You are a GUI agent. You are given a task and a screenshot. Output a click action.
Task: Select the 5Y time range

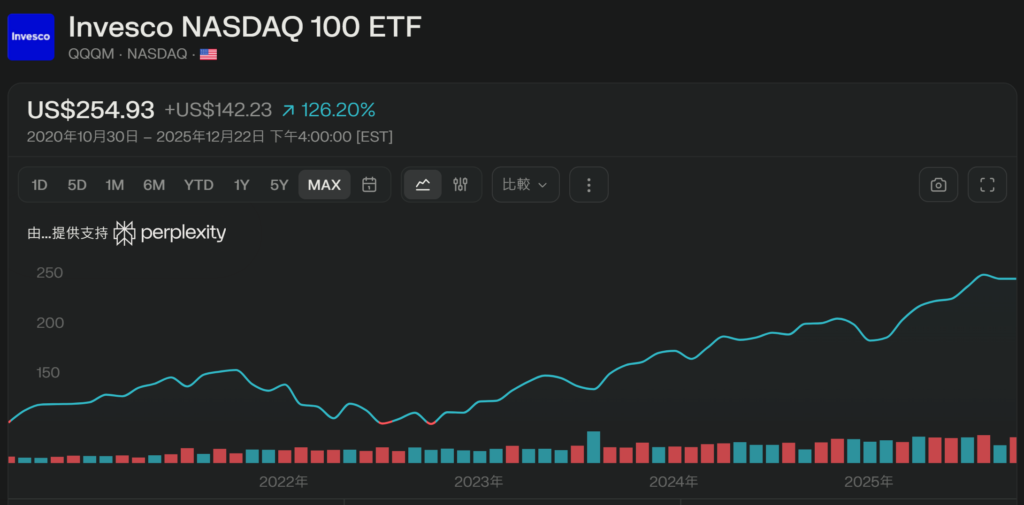coord(279,185)
